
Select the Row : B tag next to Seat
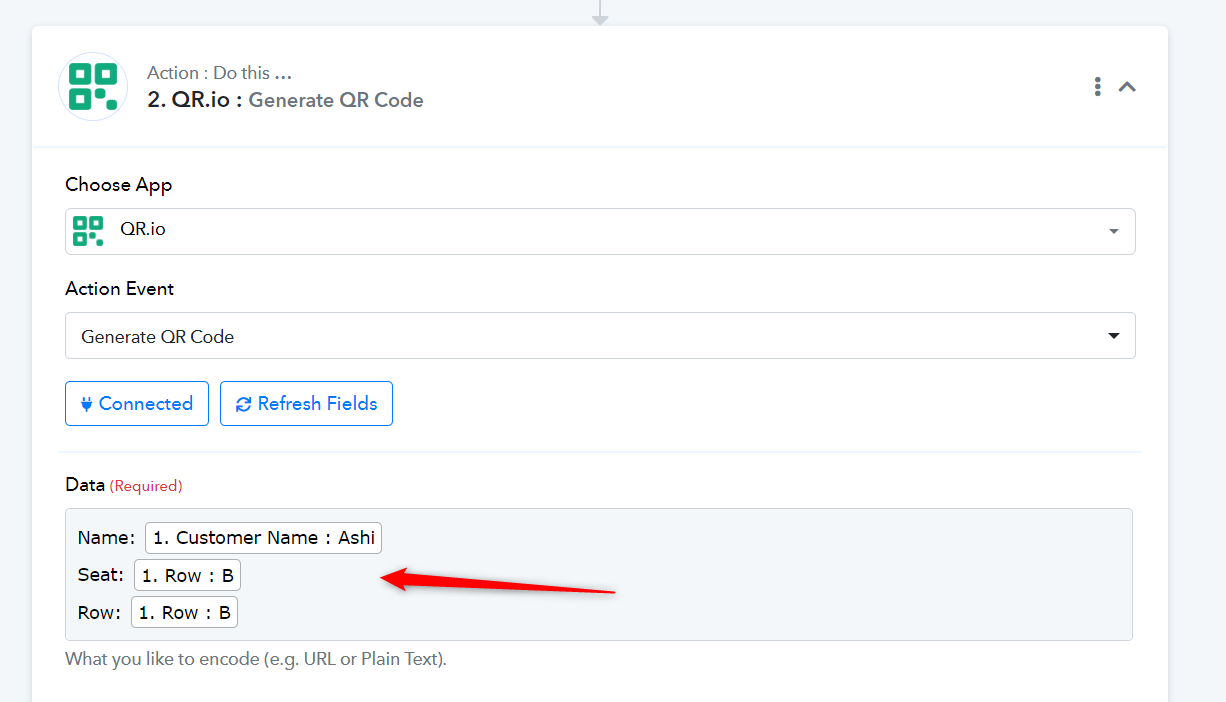pyautogui.click(x=187, y=575)
